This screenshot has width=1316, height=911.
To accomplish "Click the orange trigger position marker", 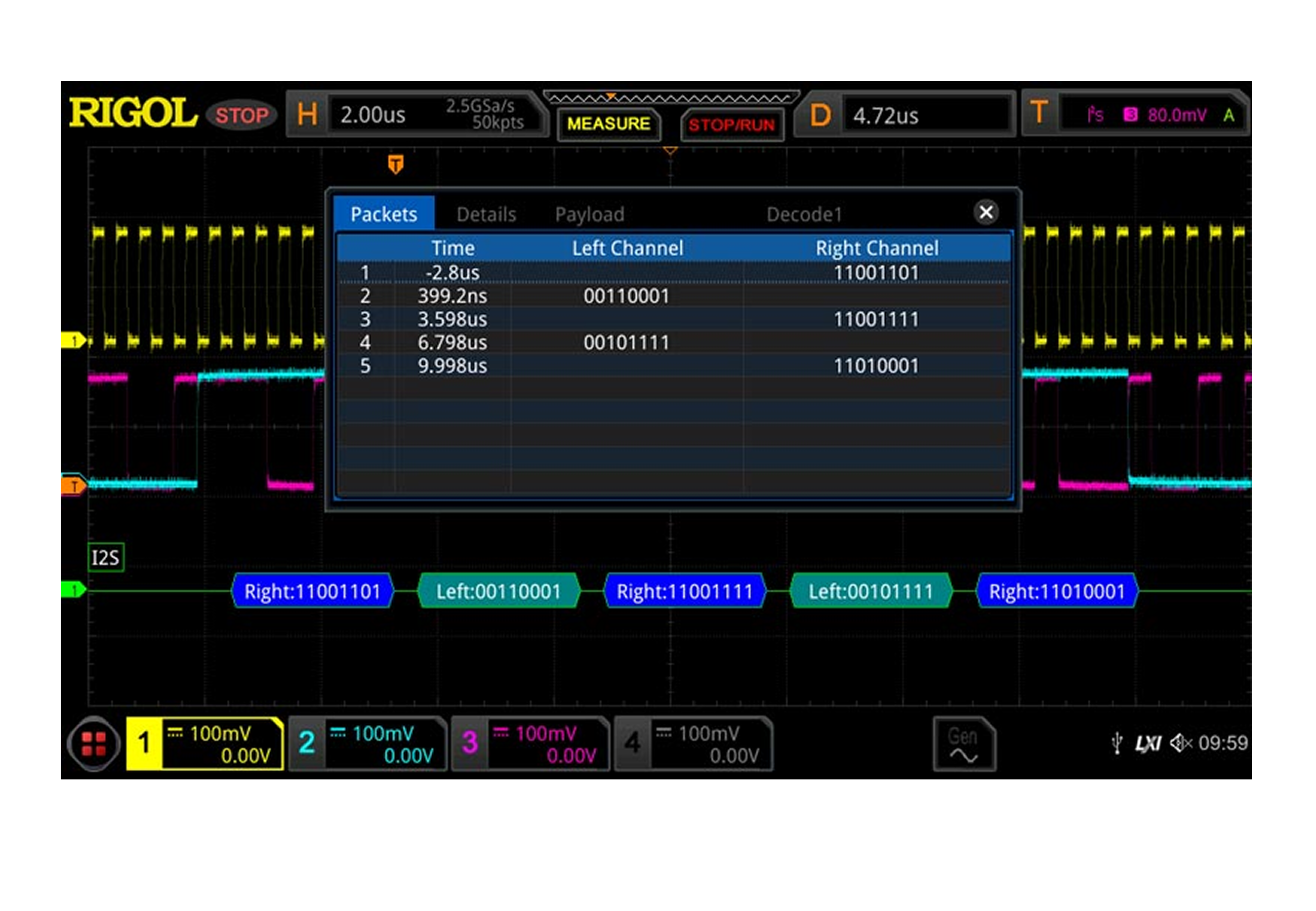I will (395, 164).
